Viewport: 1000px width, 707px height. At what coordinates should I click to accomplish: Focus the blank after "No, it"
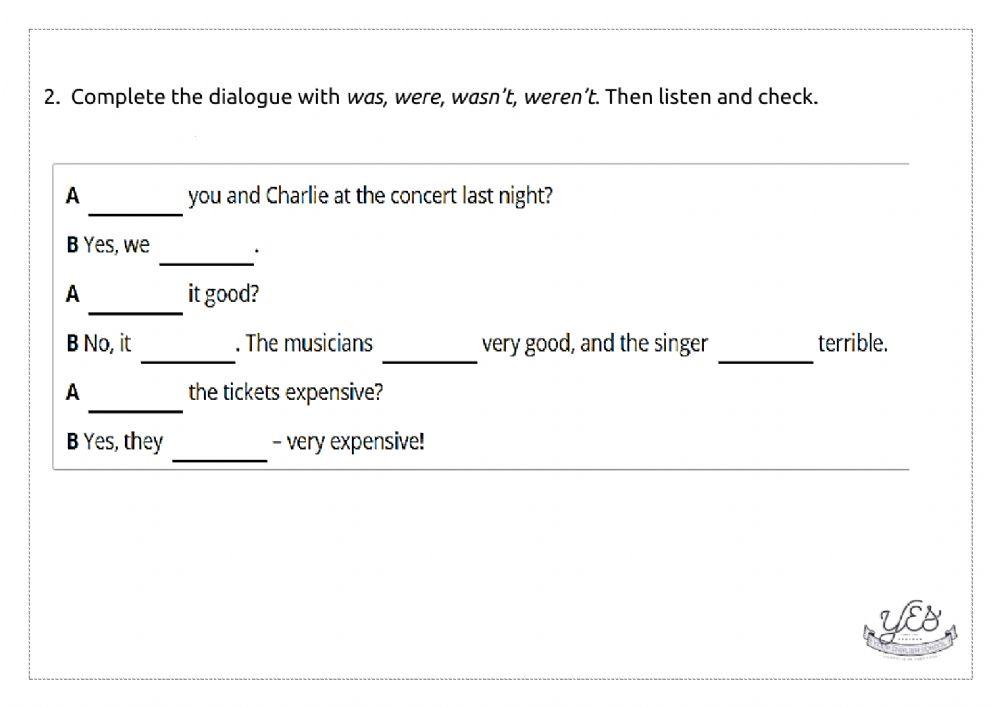pyautogui.click(x=188, y=348)
